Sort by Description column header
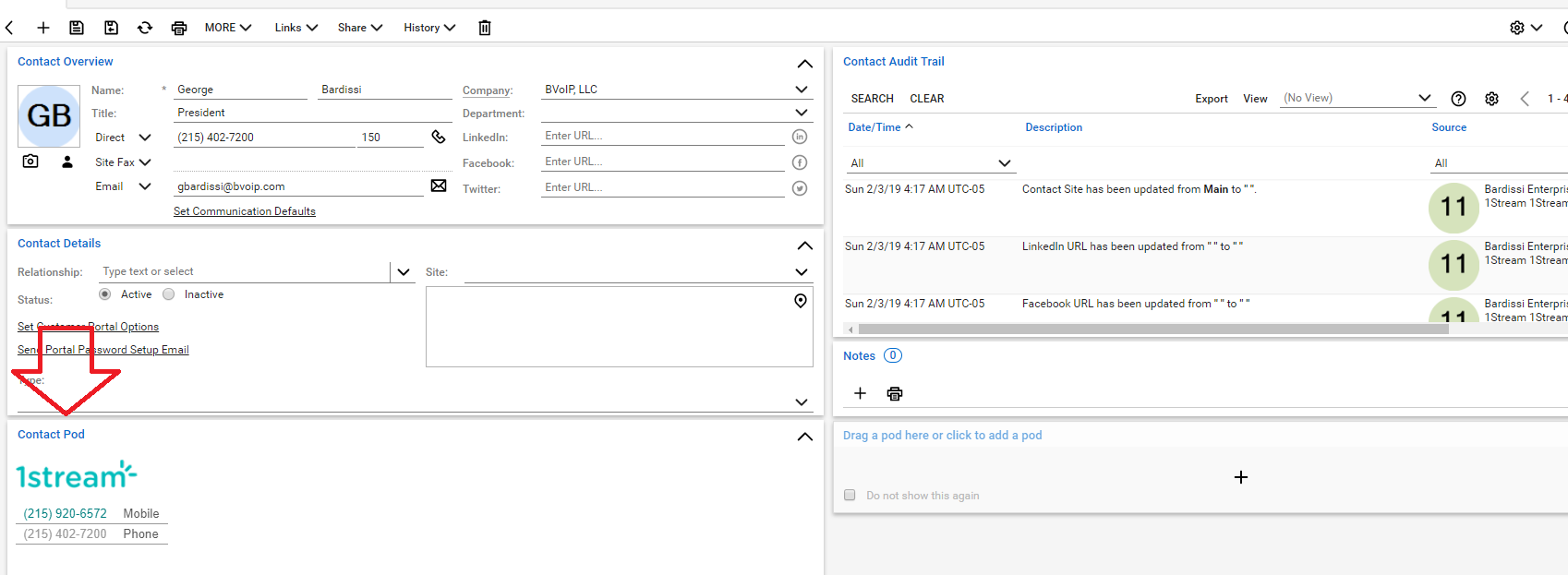This screenshot has height=575, width=1568. [x=1054, y=127]
